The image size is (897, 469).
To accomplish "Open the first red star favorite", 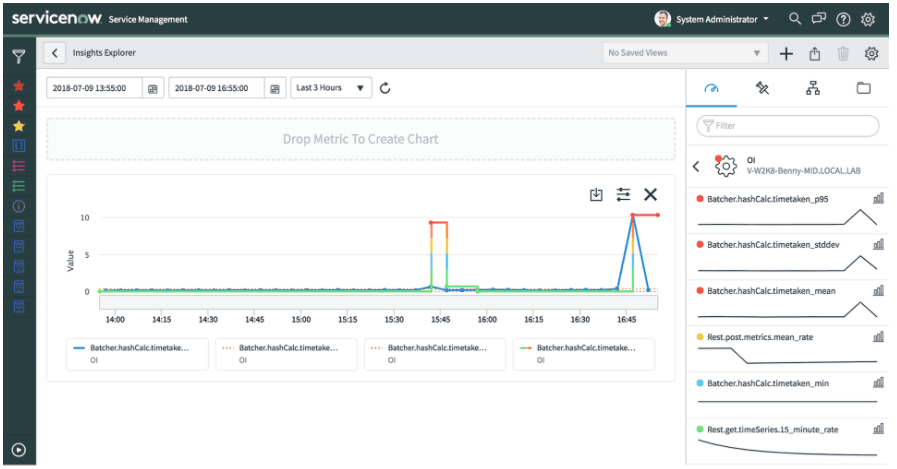I will [19, 86].
